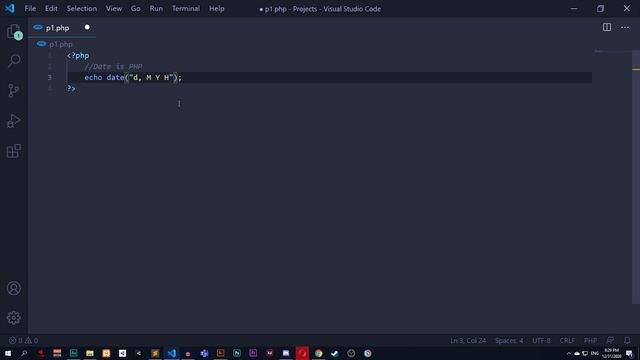This screenshot has width=640, height=360.
Task: Open Google Chrome from taskbar
Action: click(x=318, y=353)
